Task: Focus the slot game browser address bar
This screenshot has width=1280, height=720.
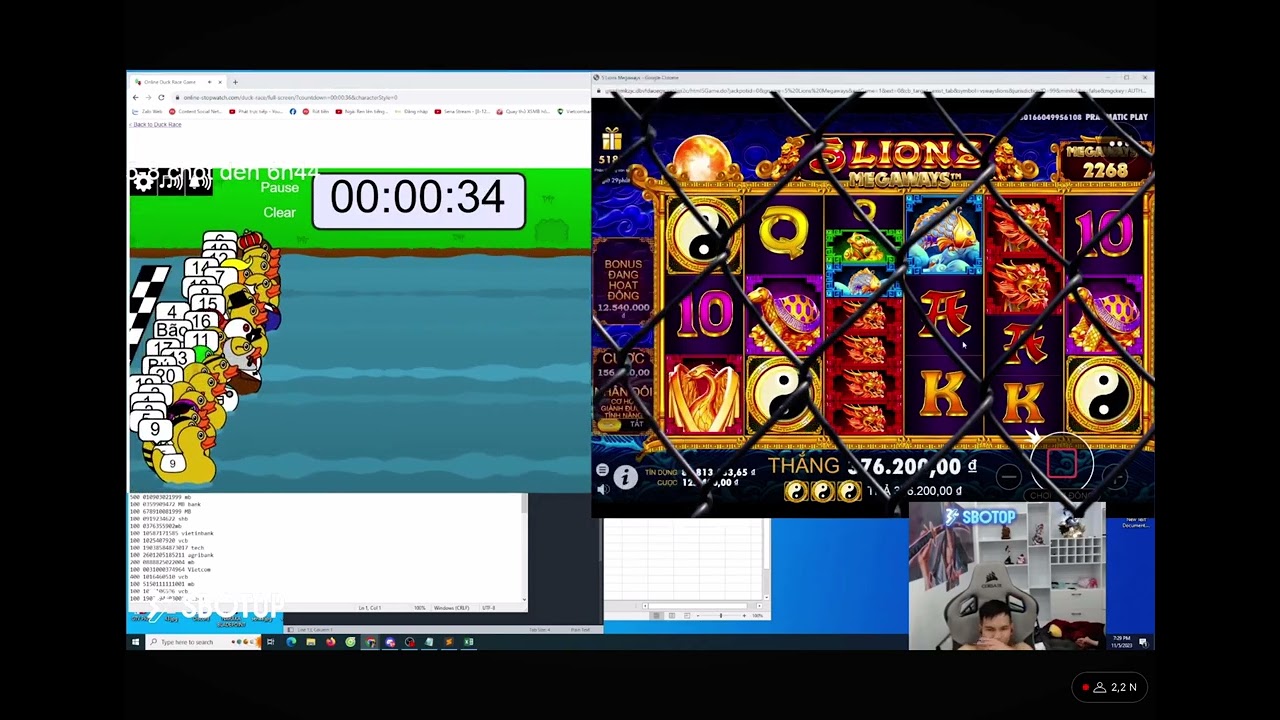Action: 870,91
